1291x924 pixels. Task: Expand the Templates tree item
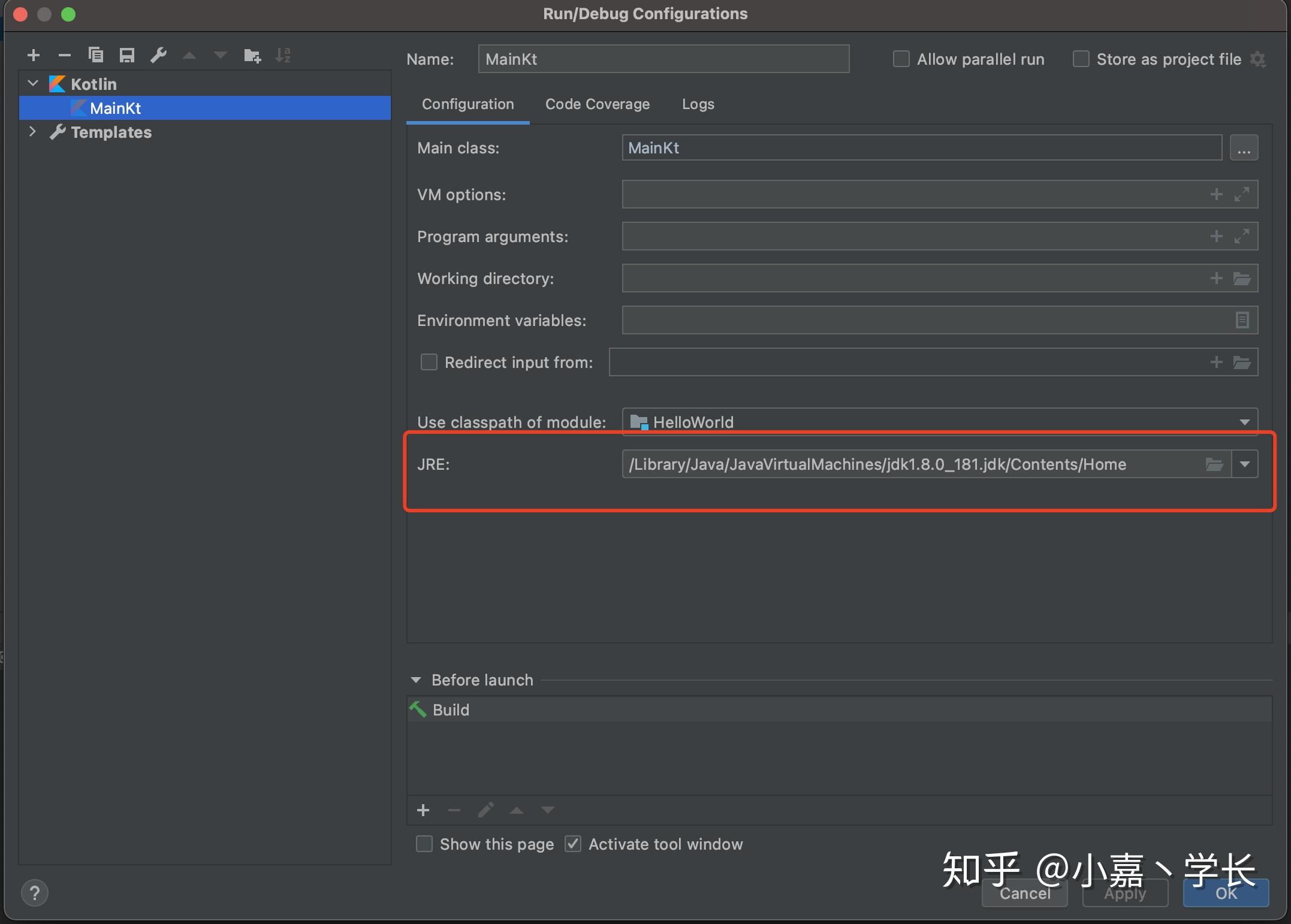coord(33,132)
